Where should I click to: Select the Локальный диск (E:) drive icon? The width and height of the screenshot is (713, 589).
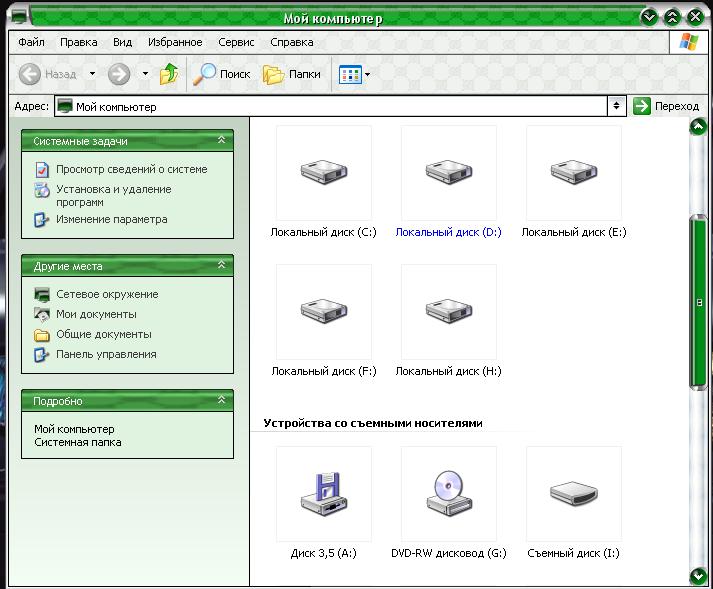coord(574,172)
